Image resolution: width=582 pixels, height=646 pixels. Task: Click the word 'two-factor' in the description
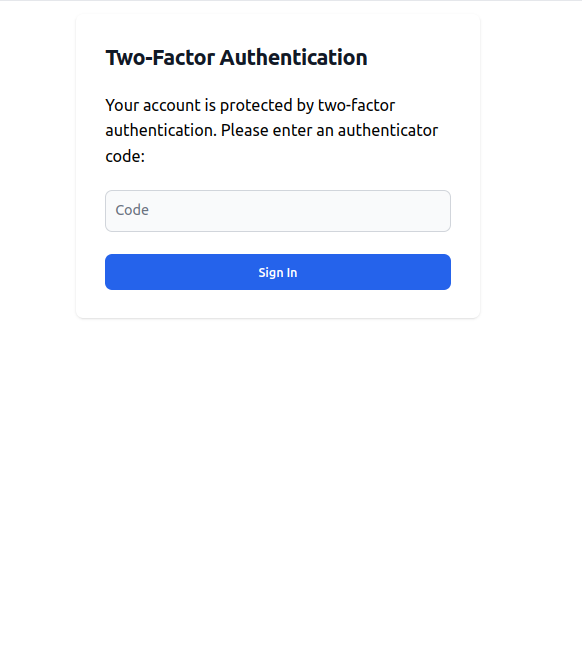[x=356, y=105]
